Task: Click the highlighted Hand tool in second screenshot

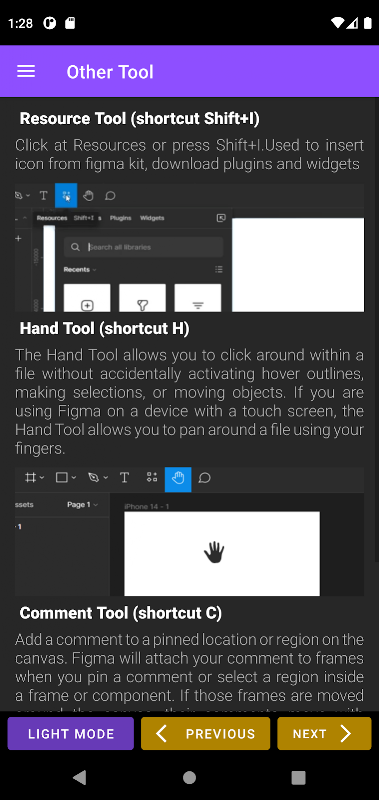Action: (x=178, y=480)
